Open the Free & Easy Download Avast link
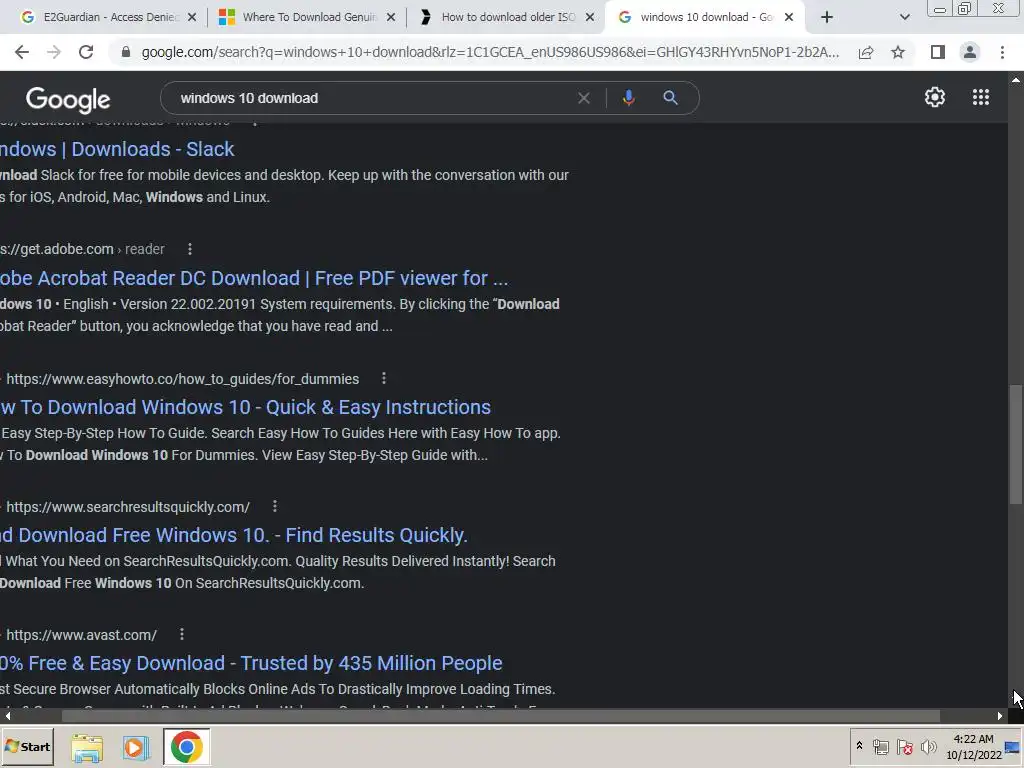This screenshot has width=1024, height=768. 251,664
